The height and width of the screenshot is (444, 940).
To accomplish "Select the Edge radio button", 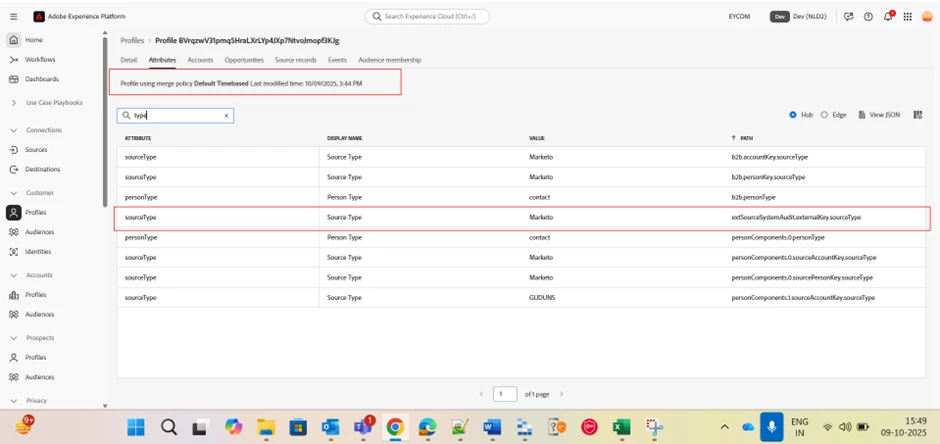I will 824,115.
